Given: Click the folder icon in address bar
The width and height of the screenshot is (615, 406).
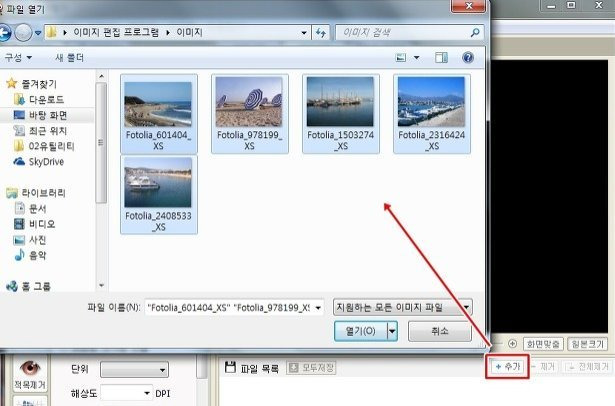Looking at the screenshot, I should point(51,32).
